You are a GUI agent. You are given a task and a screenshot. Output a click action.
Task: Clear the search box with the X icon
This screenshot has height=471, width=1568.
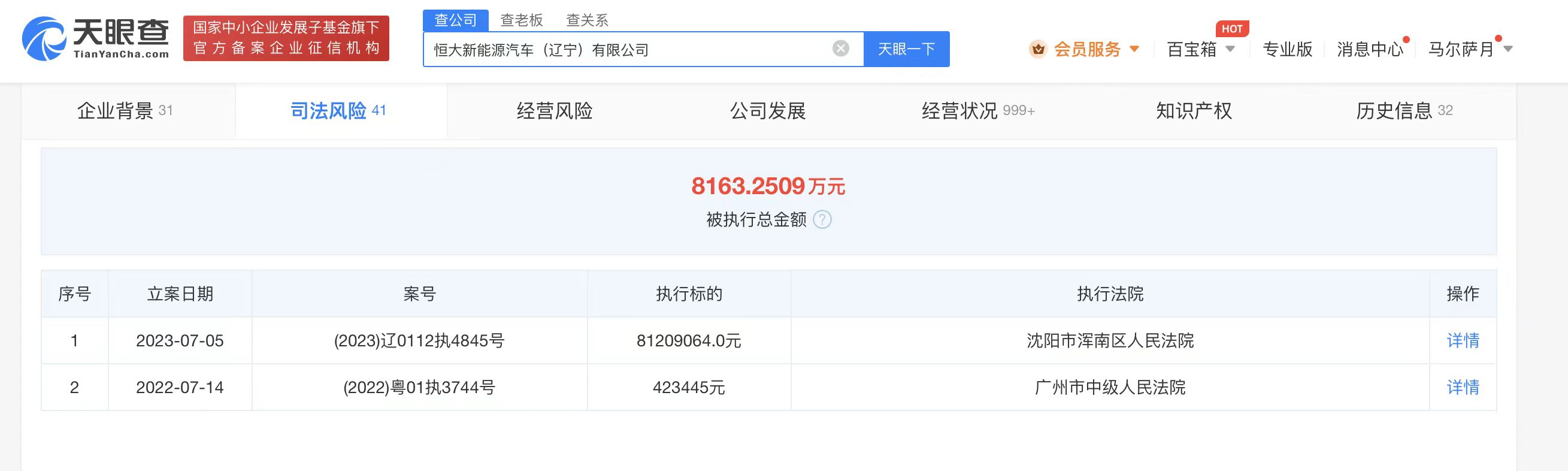841,49
